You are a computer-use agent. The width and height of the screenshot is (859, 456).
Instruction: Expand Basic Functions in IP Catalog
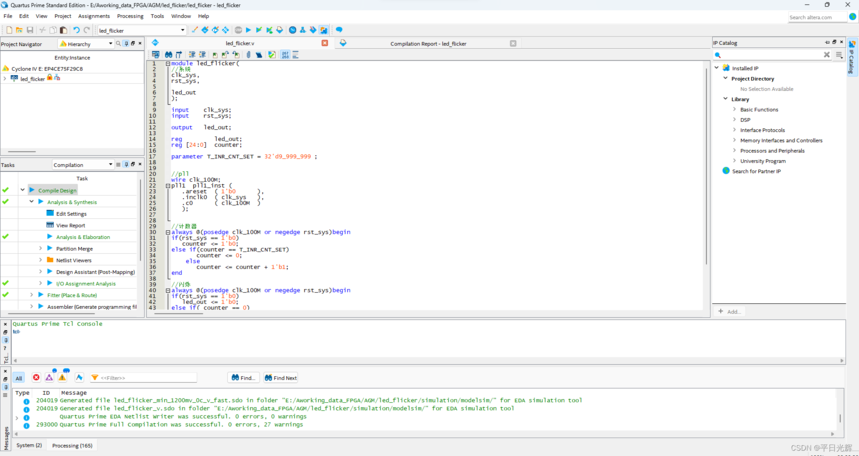(x=734, y=110)
